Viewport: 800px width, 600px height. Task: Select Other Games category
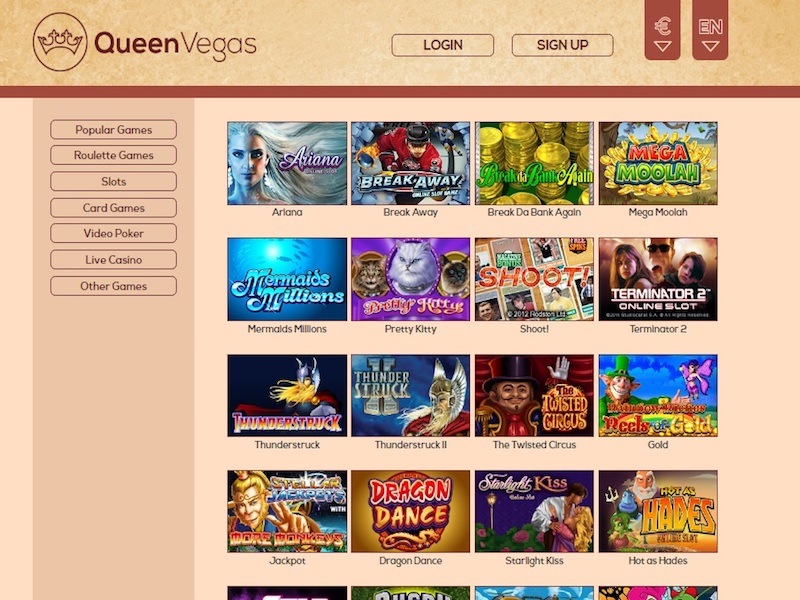(x=113, y=286)
